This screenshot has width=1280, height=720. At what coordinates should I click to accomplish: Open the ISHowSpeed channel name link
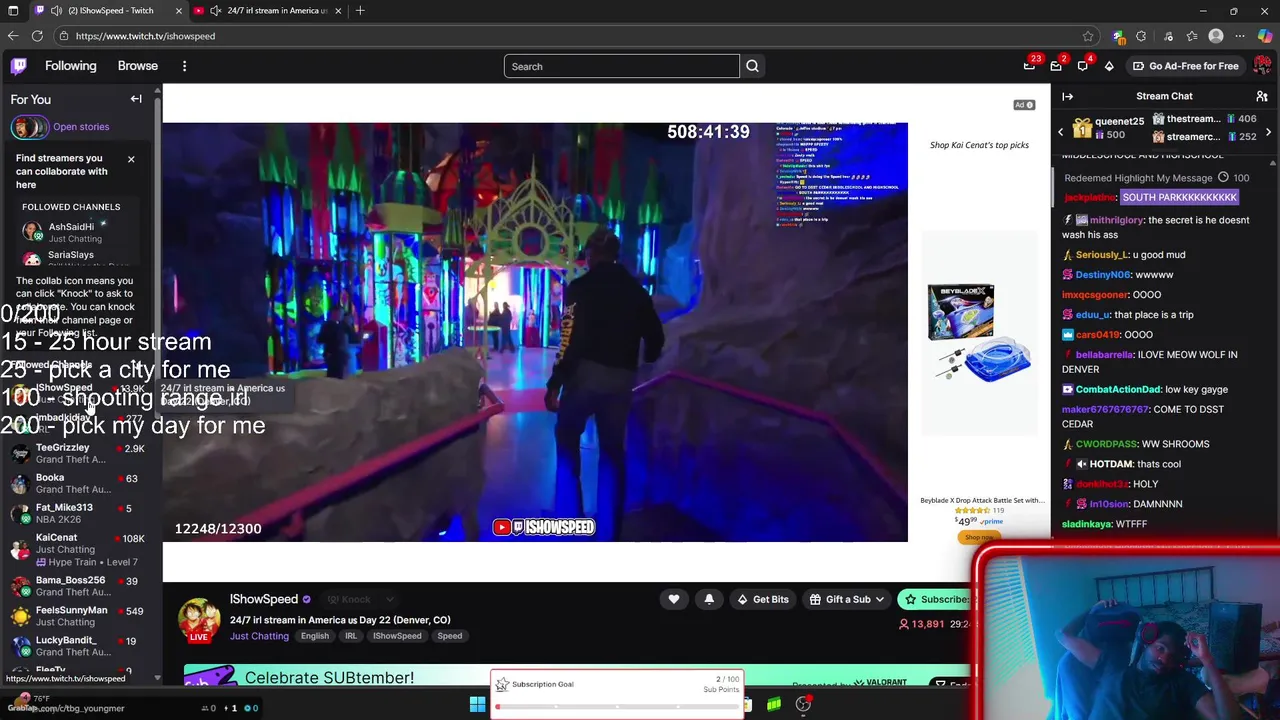pyautogui.click(x=264, y=599)
